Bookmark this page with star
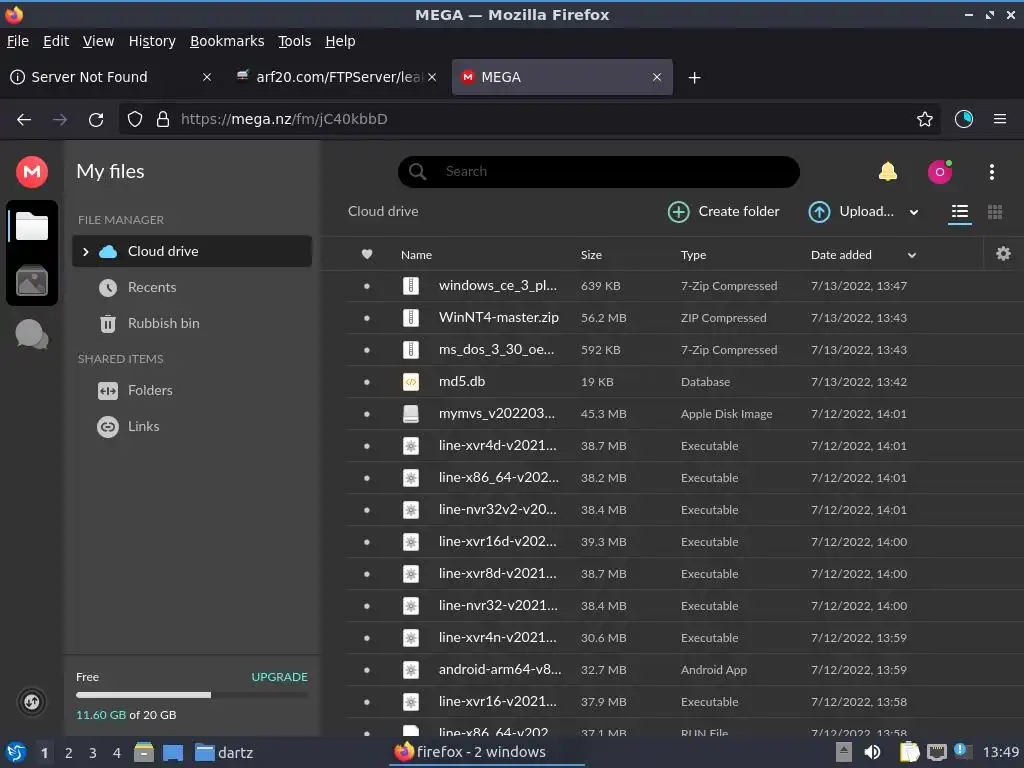This screenshot has width=1024, height=768. coord(924,120)
